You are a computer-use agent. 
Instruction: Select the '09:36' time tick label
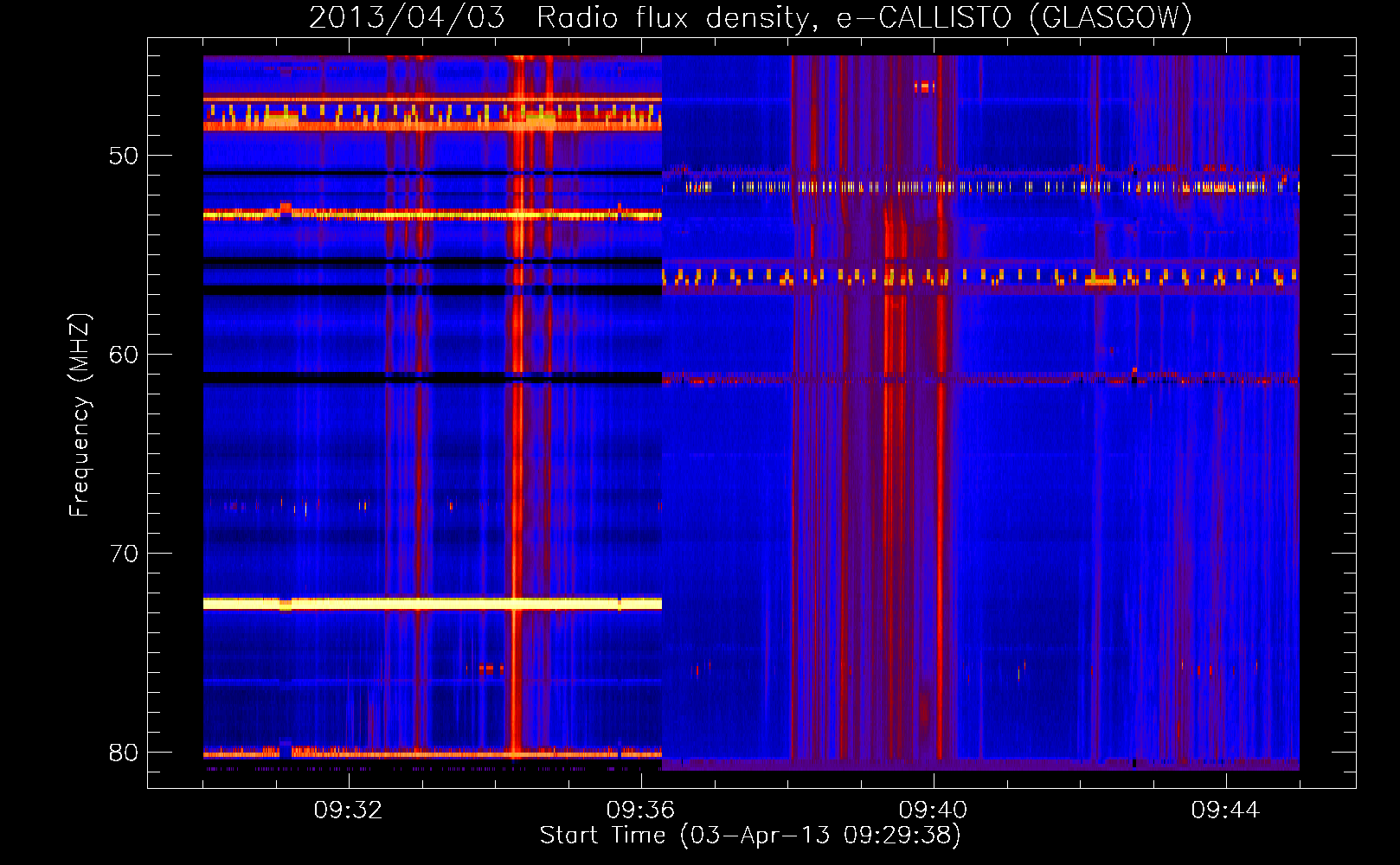point(640,811)
